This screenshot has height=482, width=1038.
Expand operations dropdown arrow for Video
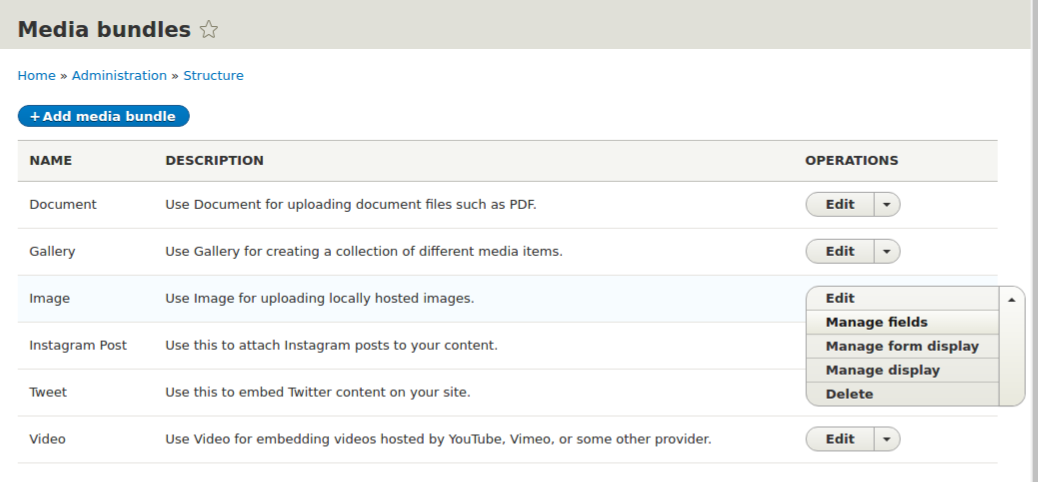[887, 439]
